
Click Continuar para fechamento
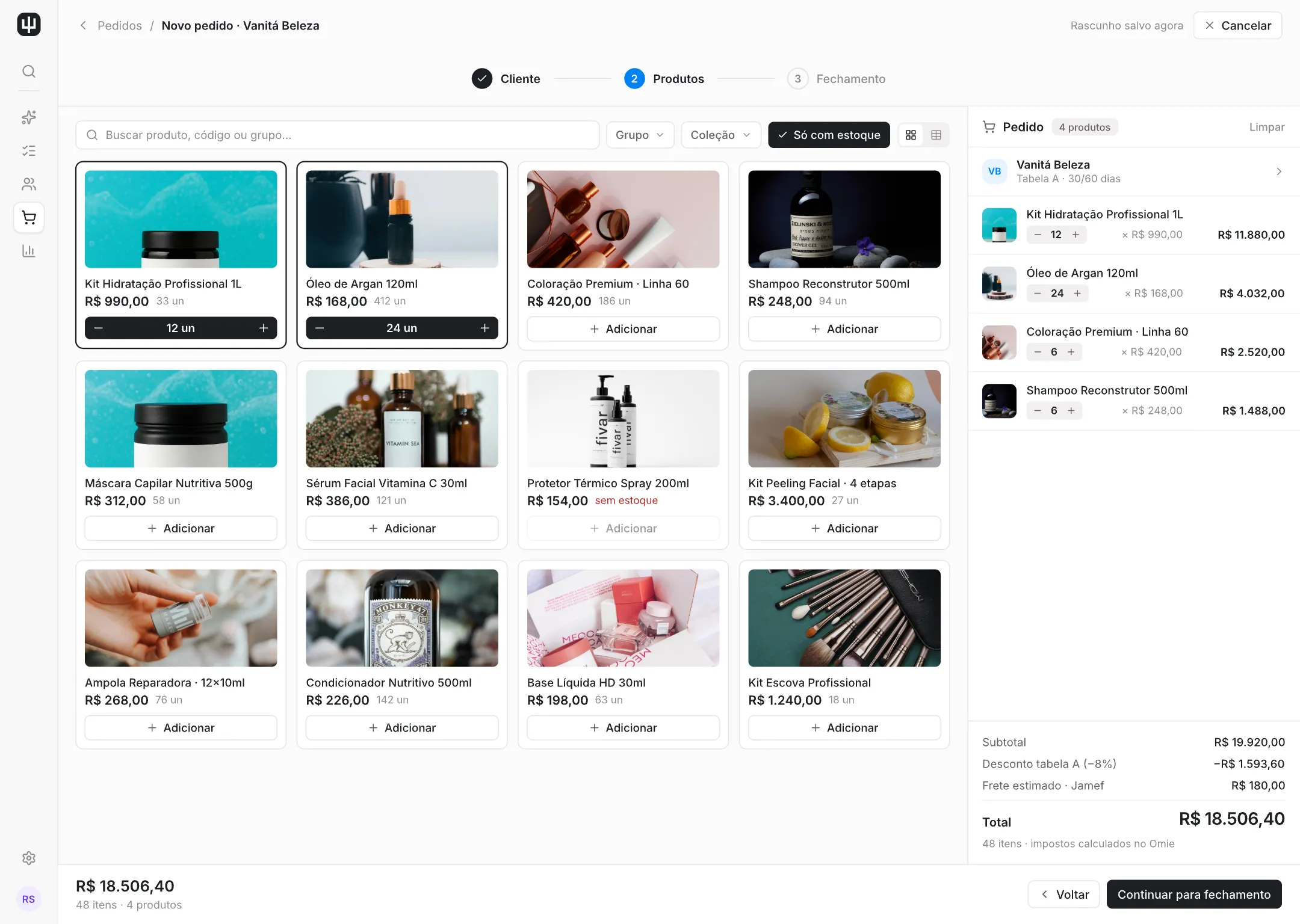tap(1193, 894)
